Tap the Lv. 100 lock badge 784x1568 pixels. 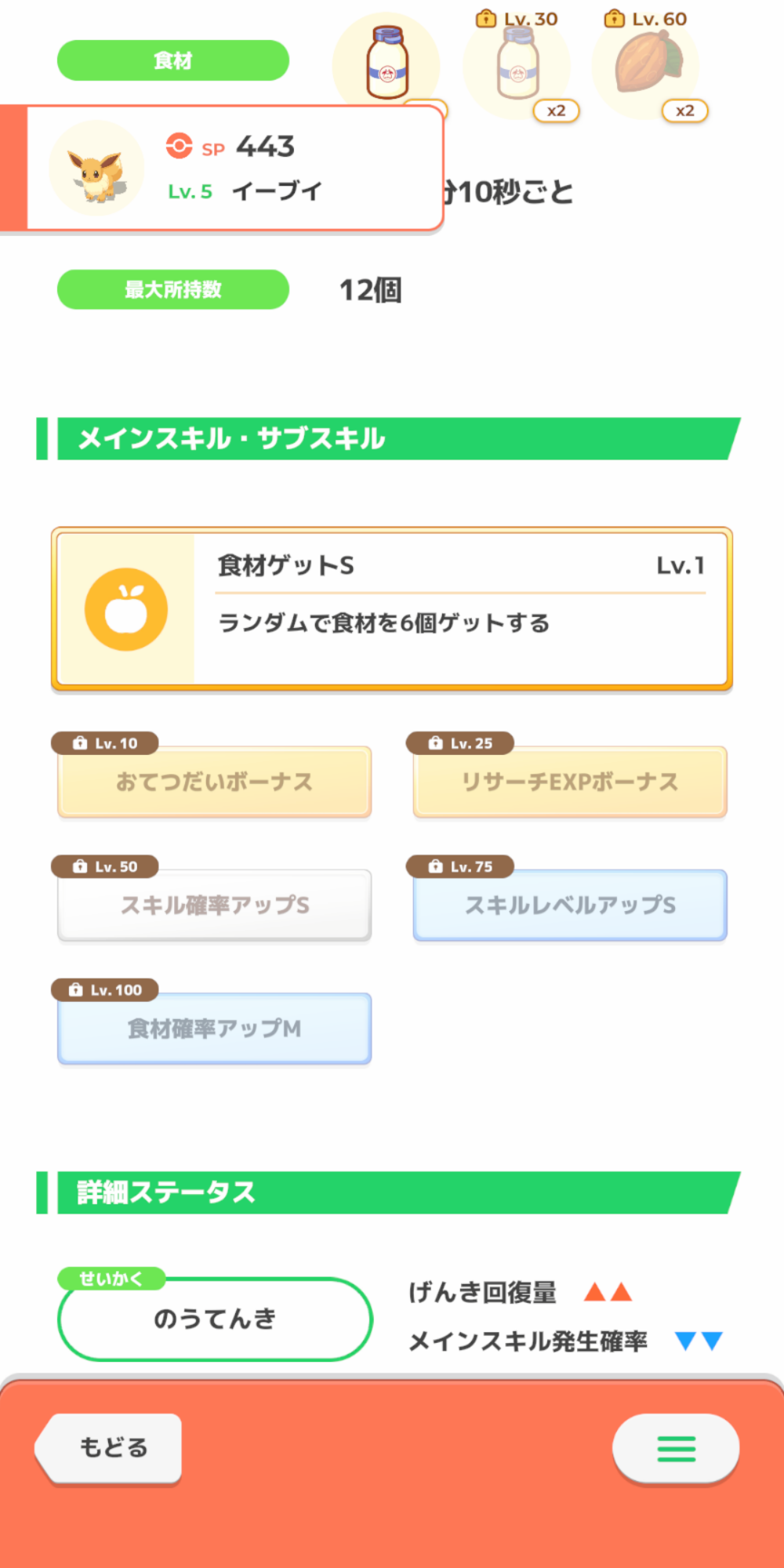(x=105, y=989)
